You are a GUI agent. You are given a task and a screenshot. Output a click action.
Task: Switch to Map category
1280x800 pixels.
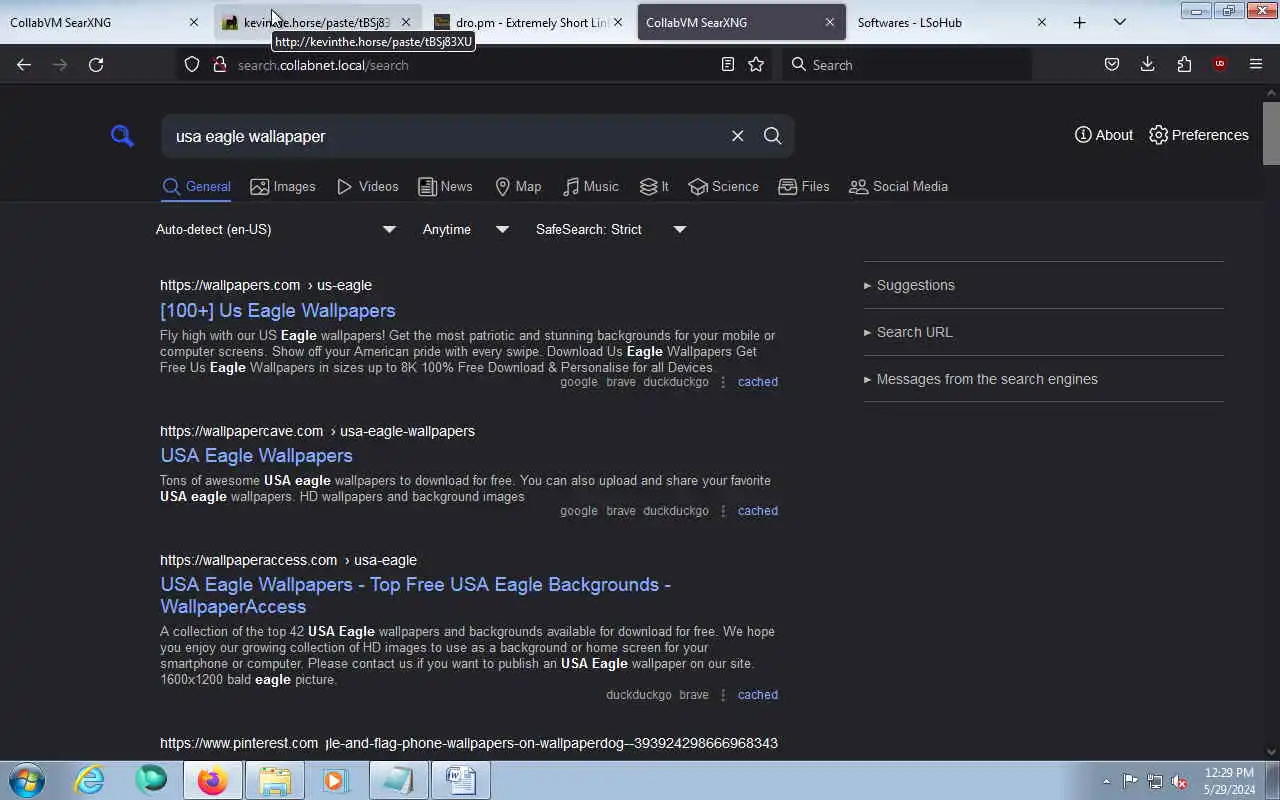(x=518, y=186)
